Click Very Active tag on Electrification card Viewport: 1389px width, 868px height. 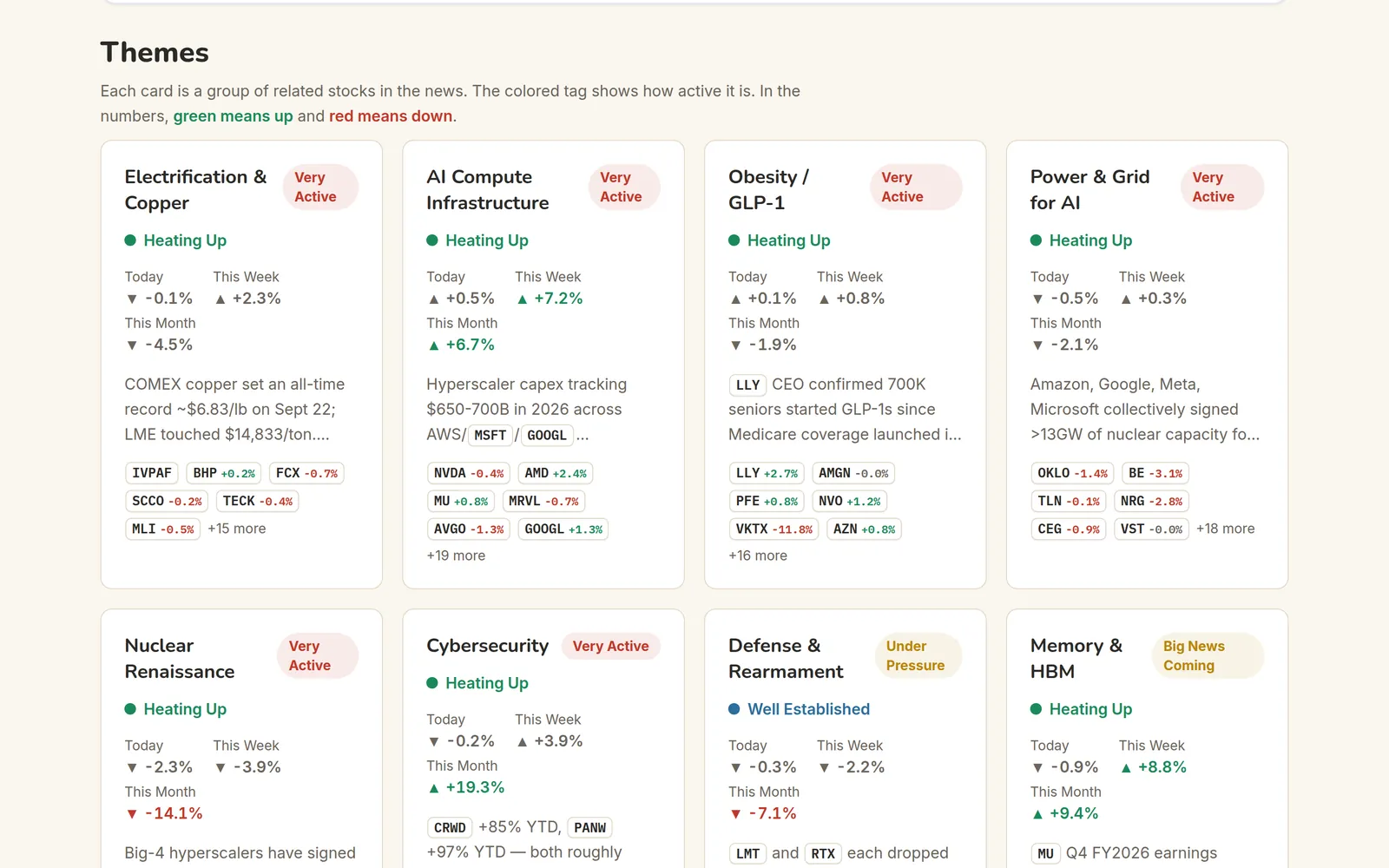[320, 187]
